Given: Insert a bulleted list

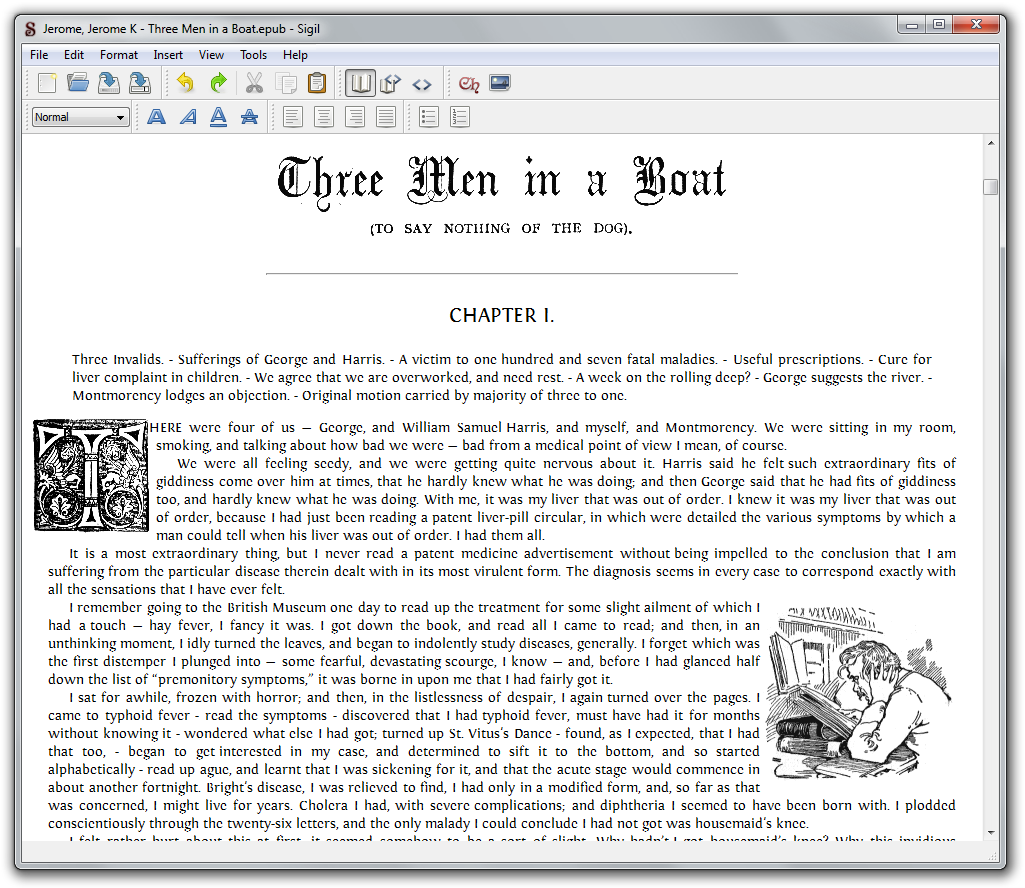Looking at the screenshot, I should click(429, 117).
